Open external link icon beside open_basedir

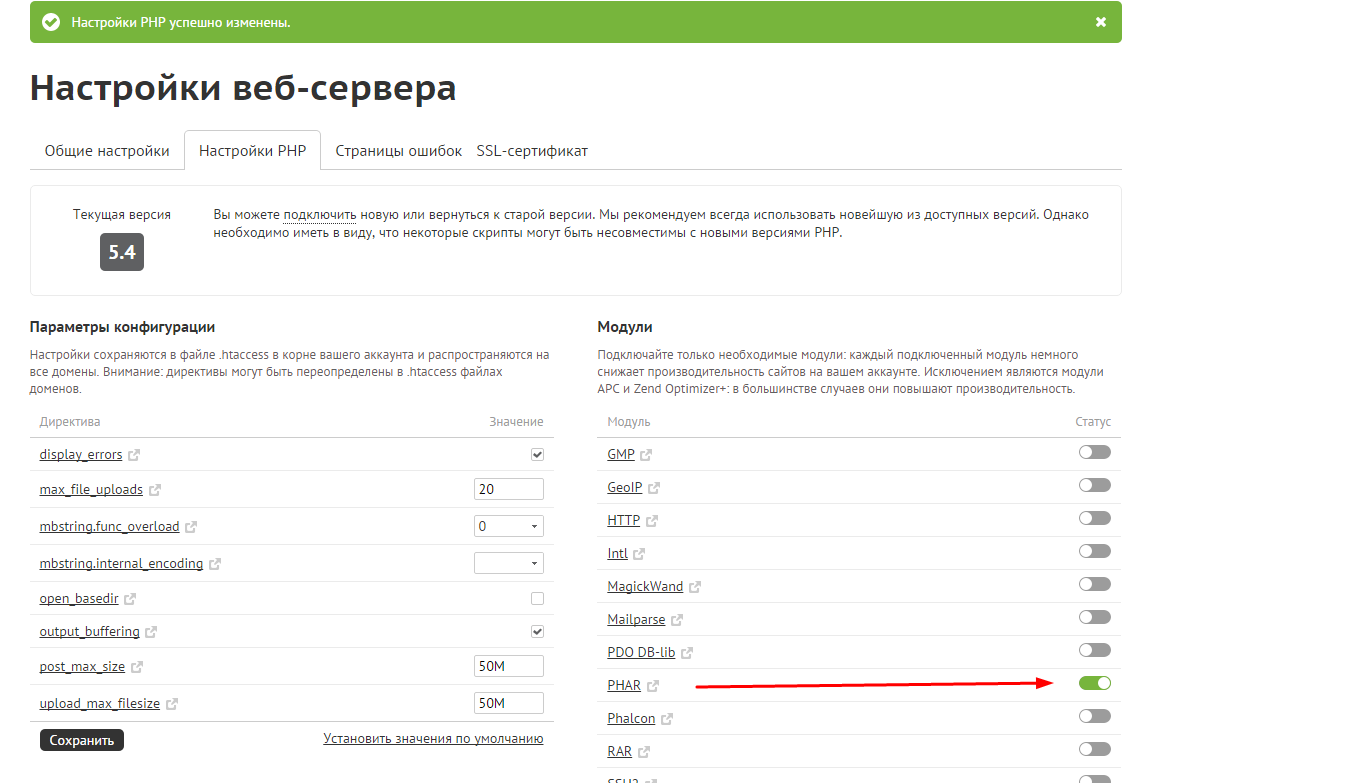pos(130,599)
